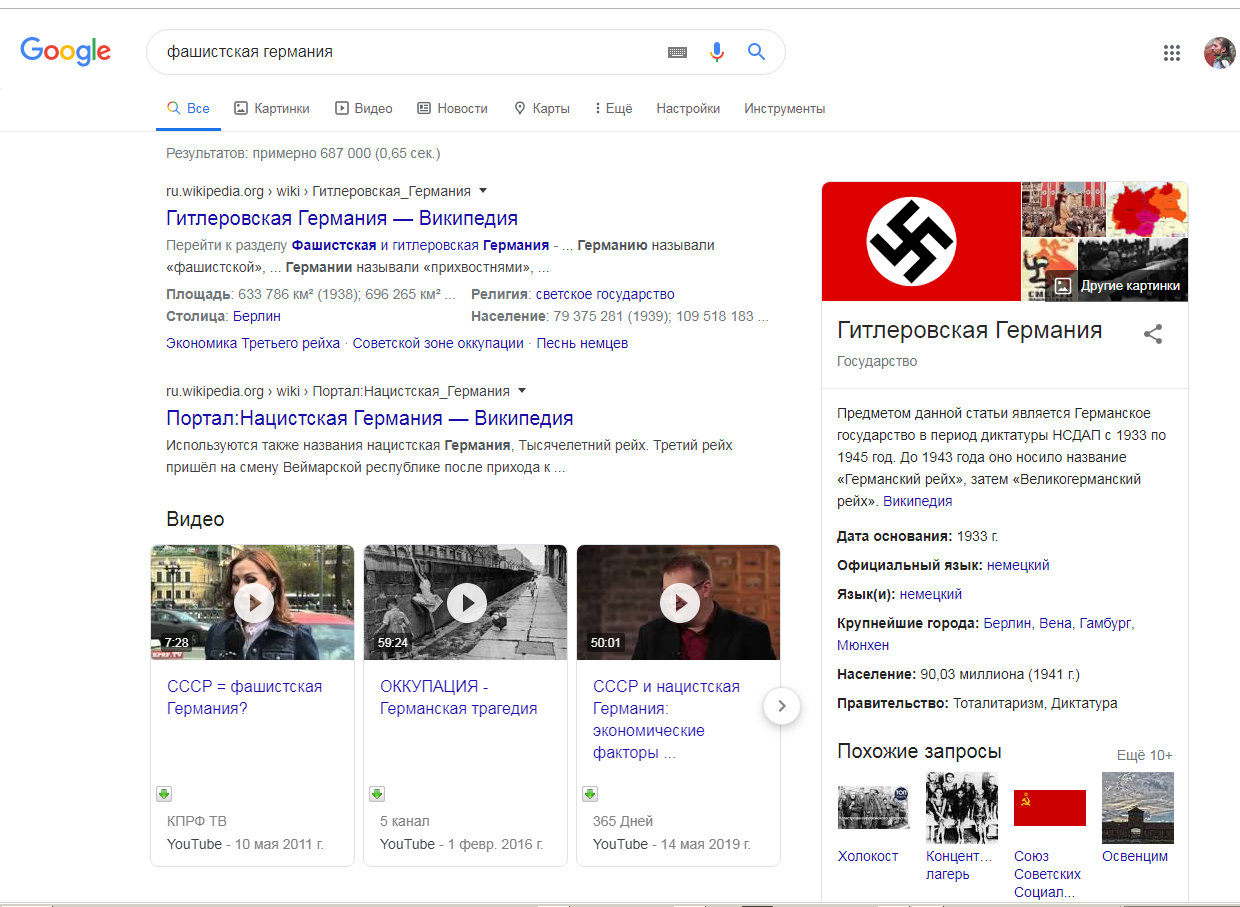This screenshot has width=1240, height=907.
Task: Click Правительство: Тоталитаризм, Диктатура text
Action: point(977,703)
